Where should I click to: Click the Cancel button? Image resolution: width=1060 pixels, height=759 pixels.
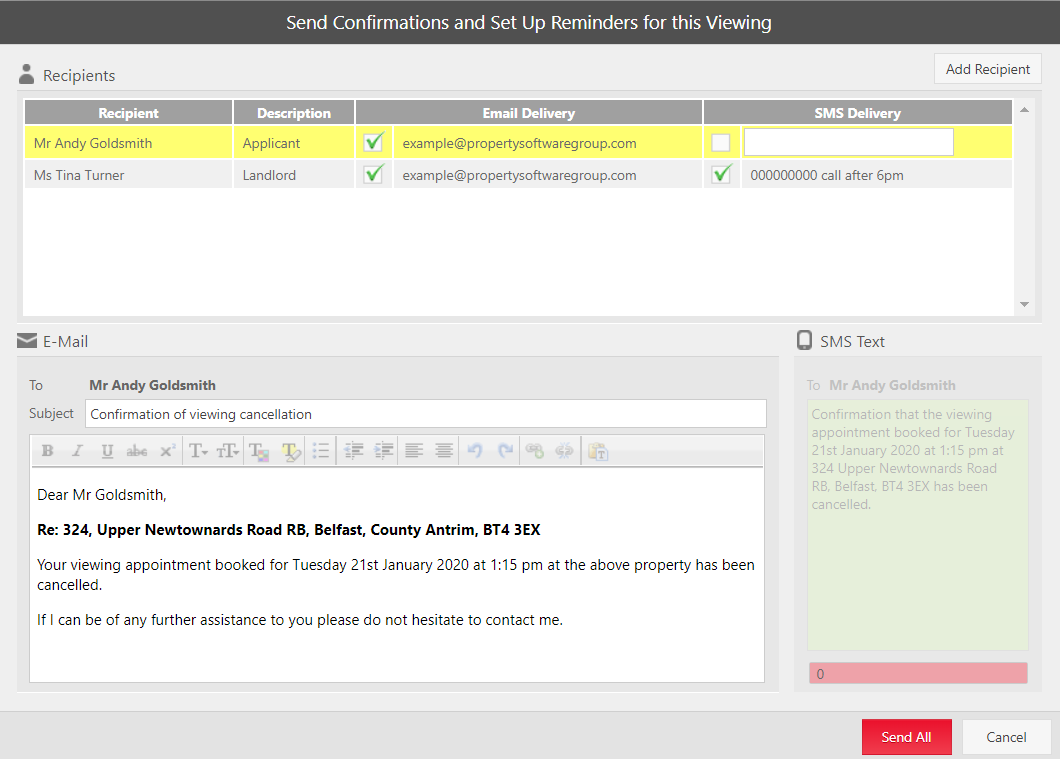pyautogui.click(x=1006, y=737)
